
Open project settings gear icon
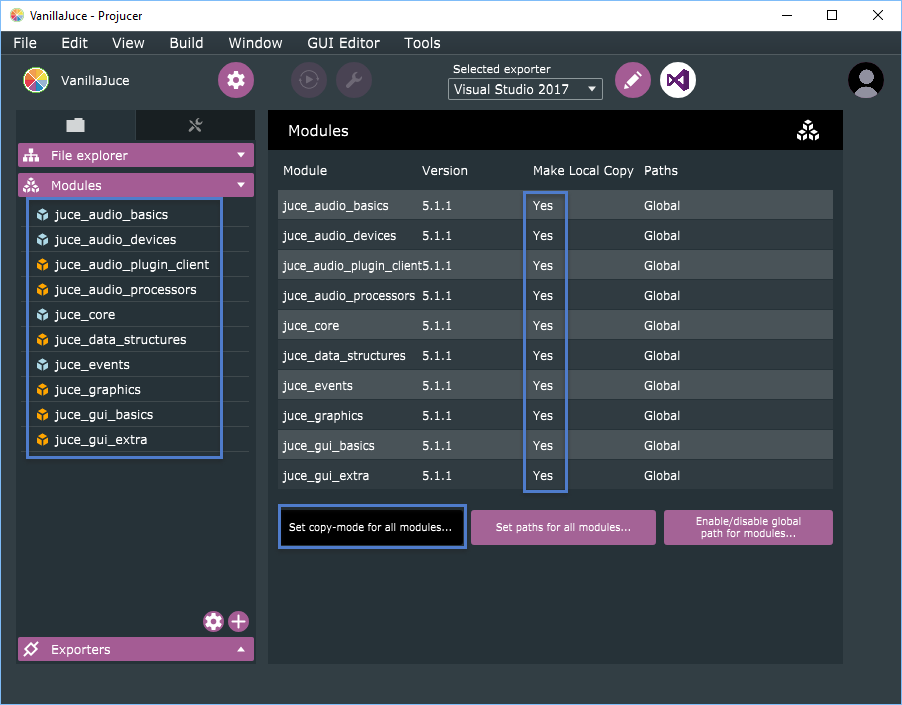point(236,80)
